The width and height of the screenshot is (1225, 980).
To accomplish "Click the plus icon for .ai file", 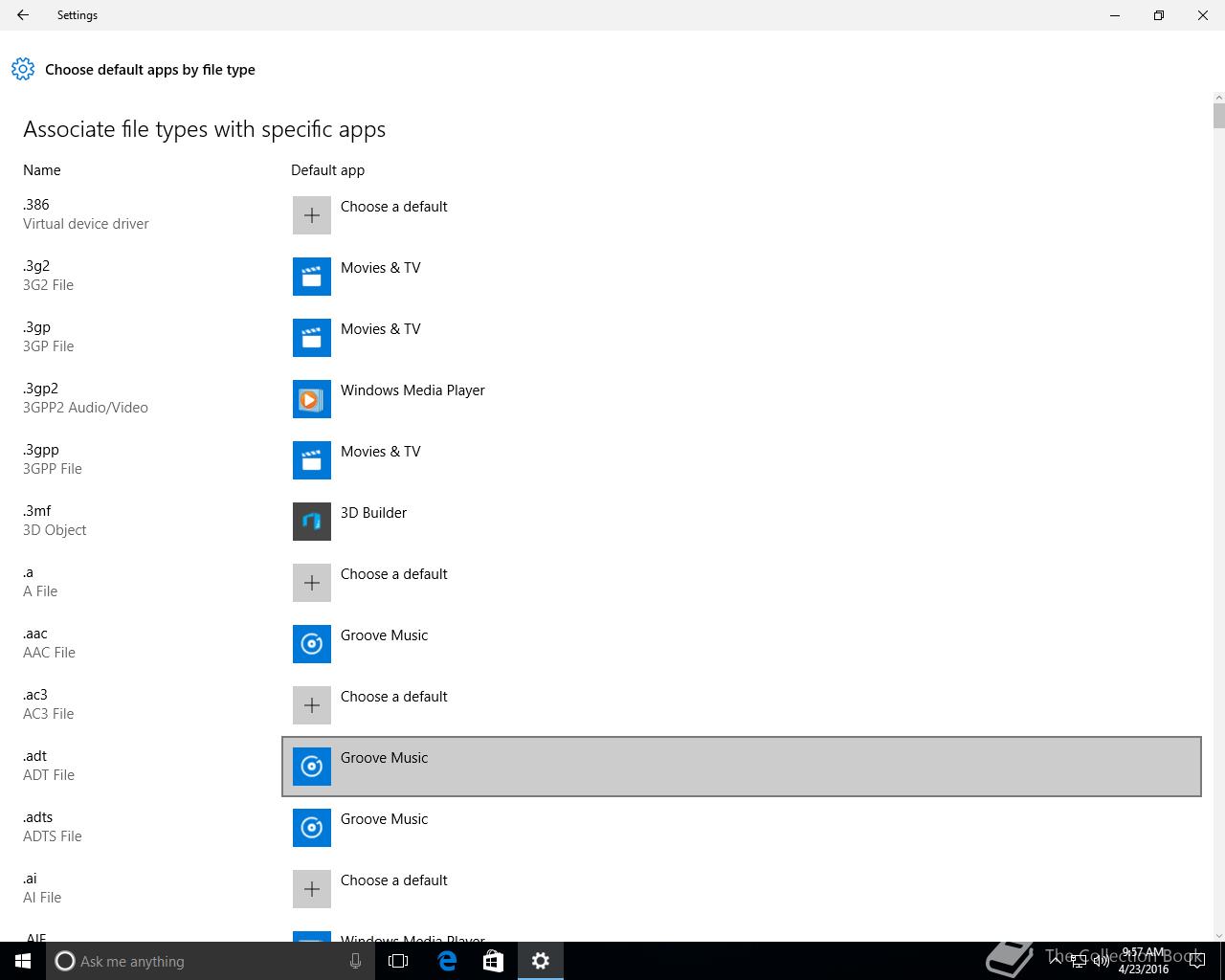I will tap(312, 889).
